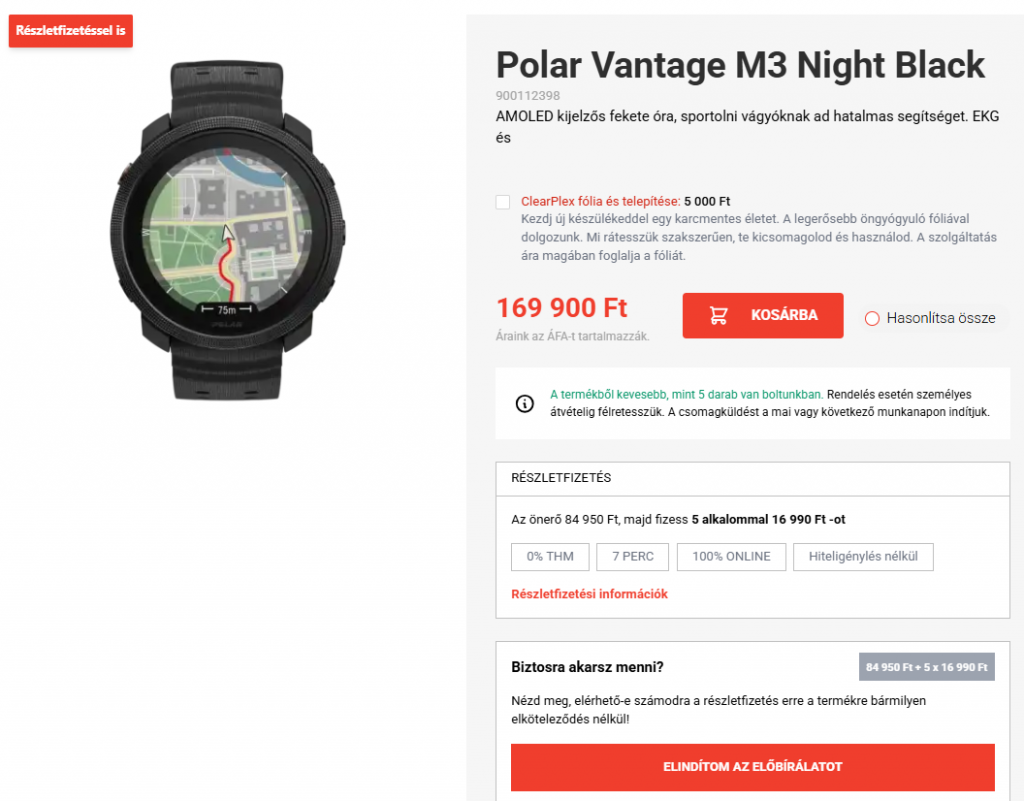Click the 100% ONLINE tag
This screenshot has width=1024, height=801.
point(731,557)
